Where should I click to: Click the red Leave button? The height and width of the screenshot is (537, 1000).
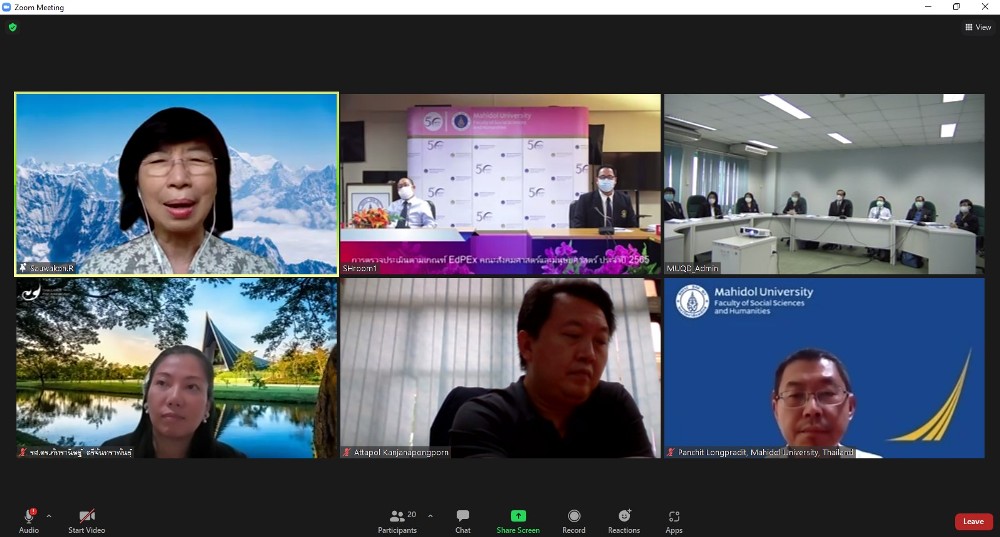pyautogui.click(x=973, y=521)
